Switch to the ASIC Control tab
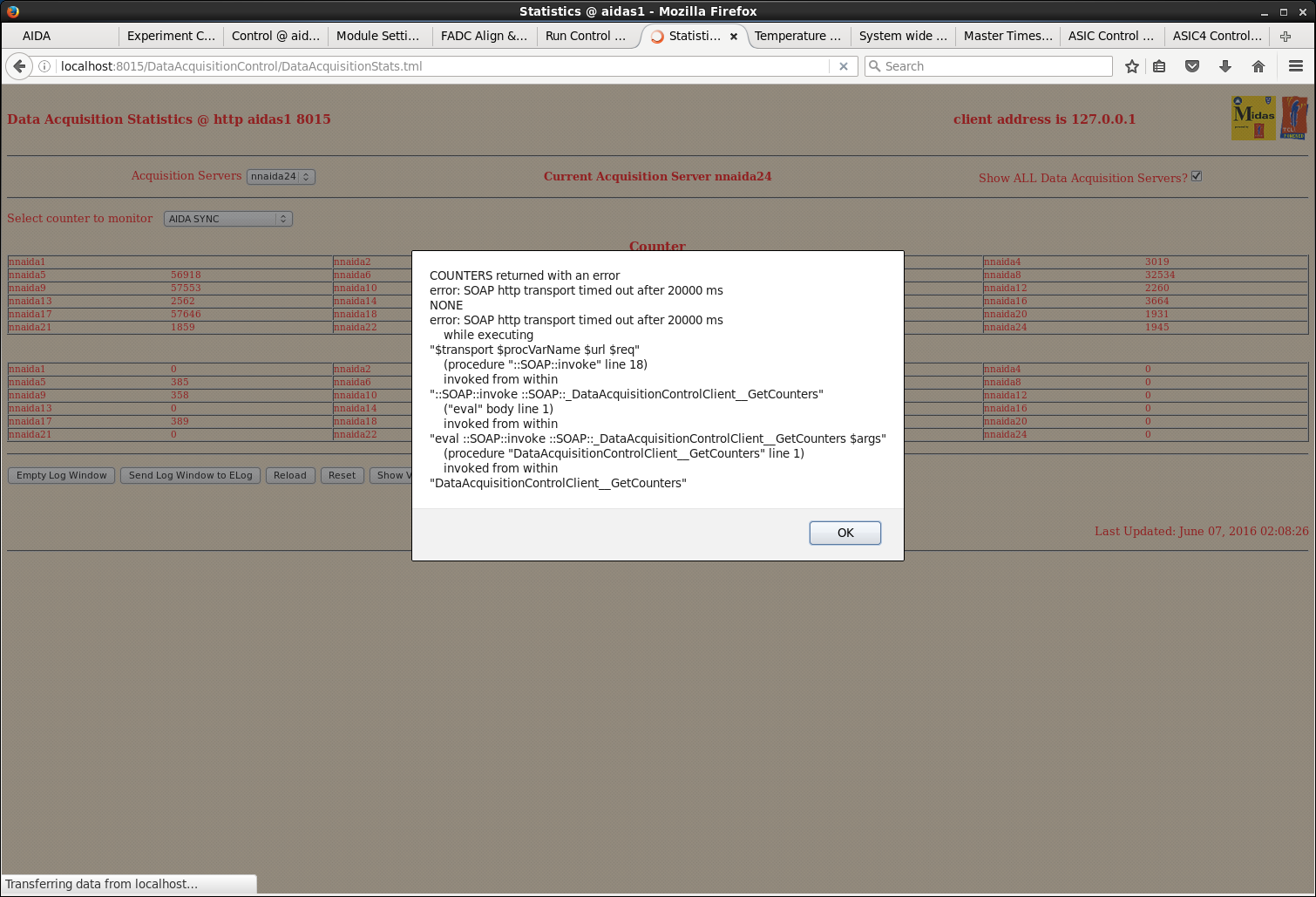This screenshot has height=897, width=1316. click(1112, 36)
